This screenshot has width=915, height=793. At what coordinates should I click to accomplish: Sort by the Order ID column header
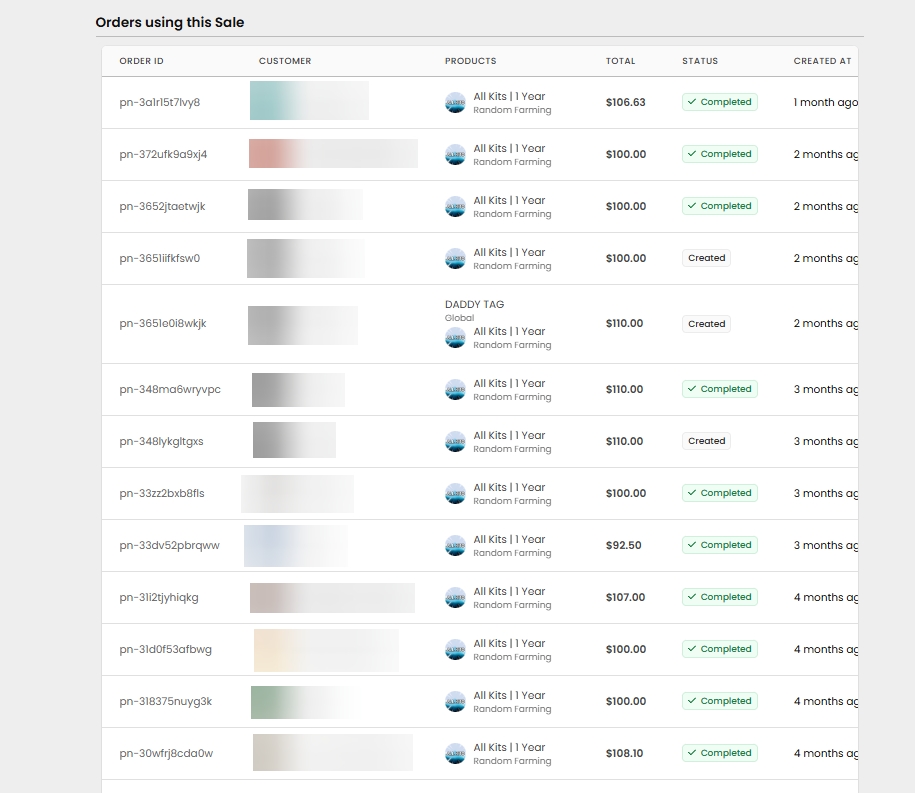141,61
